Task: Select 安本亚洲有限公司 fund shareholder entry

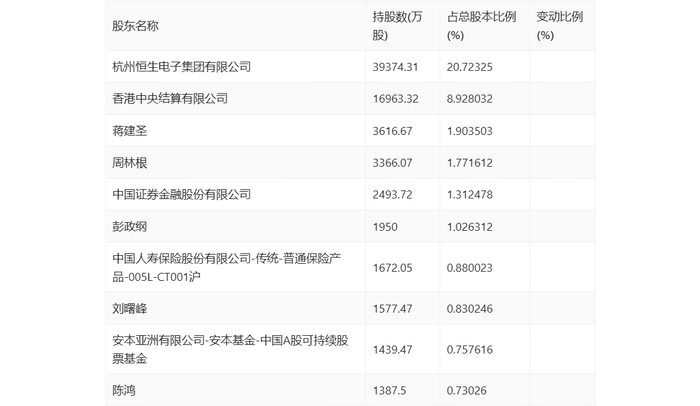Action: coord(230,349)
